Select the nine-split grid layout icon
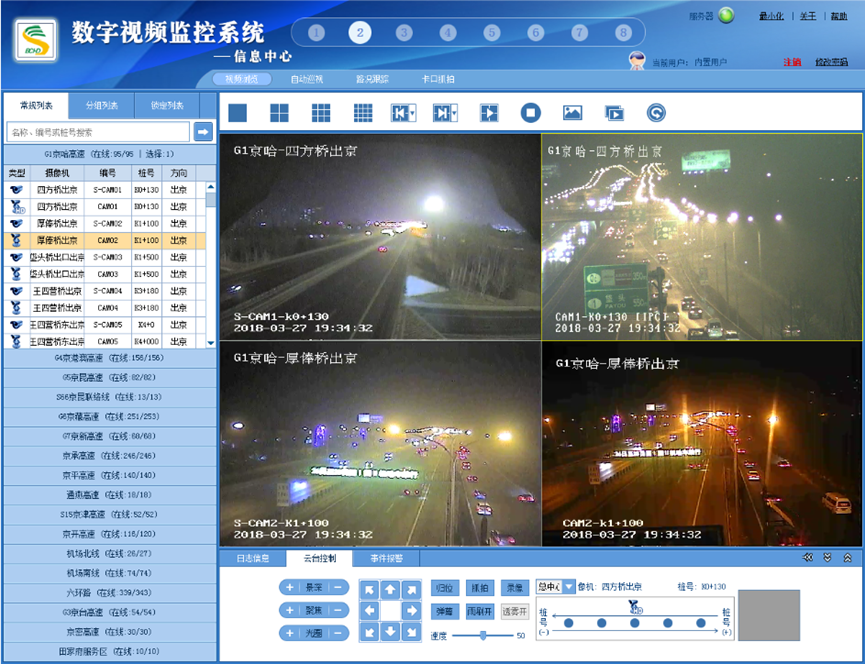 (321, 113)
